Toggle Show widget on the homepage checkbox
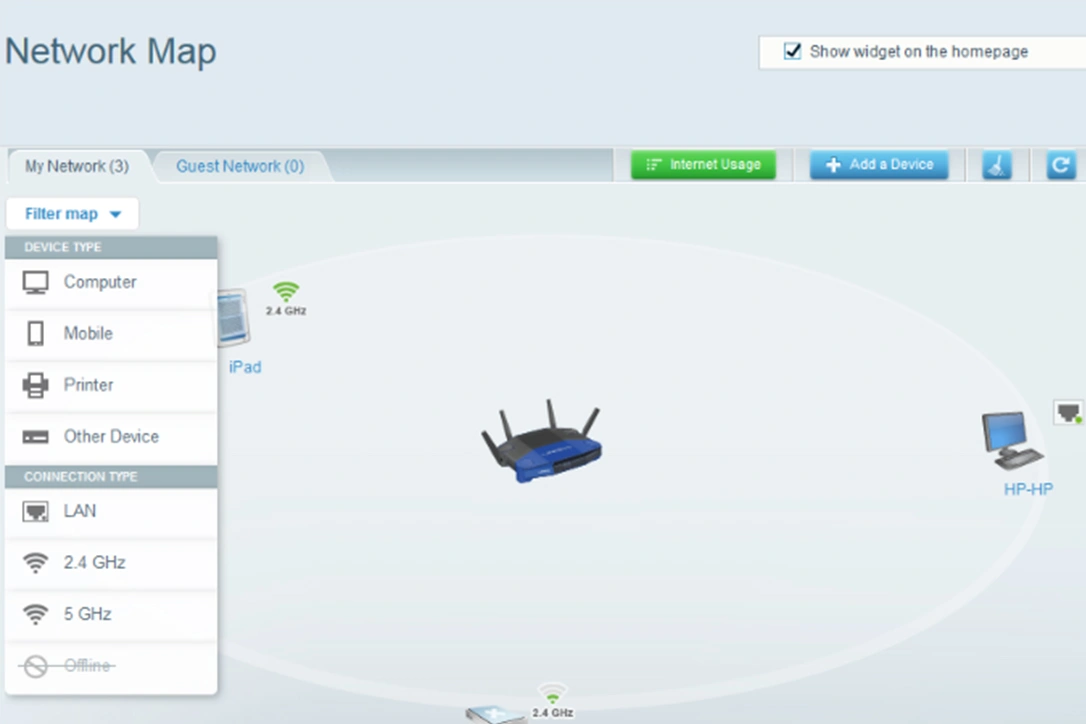Screen dimensions: 1086x724 [x=793, y=52]
